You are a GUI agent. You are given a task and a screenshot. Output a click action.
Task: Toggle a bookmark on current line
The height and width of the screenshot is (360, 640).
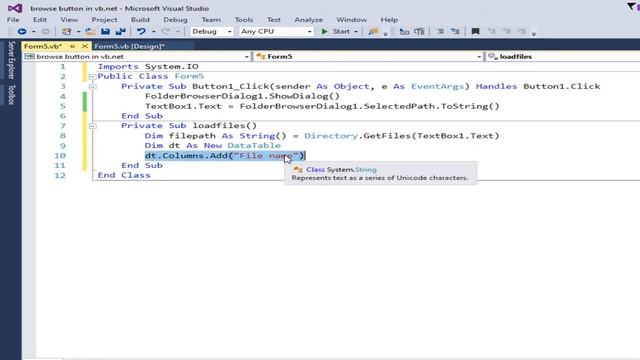(x=475, y=31)
